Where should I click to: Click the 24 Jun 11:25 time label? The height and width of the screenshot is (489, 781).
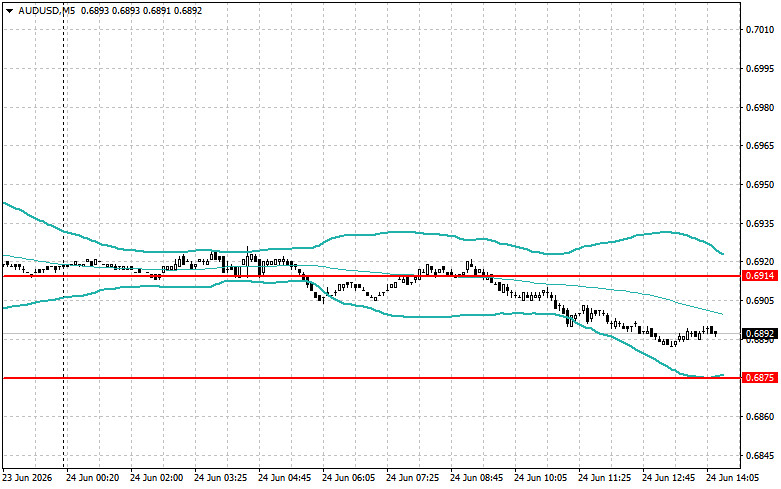(605, 478)
